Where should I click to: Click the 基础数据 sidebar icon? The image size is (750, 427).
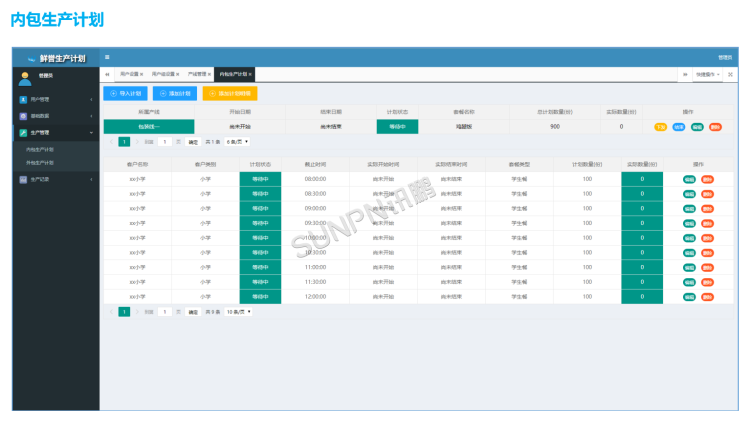click(x=23, y=116)
